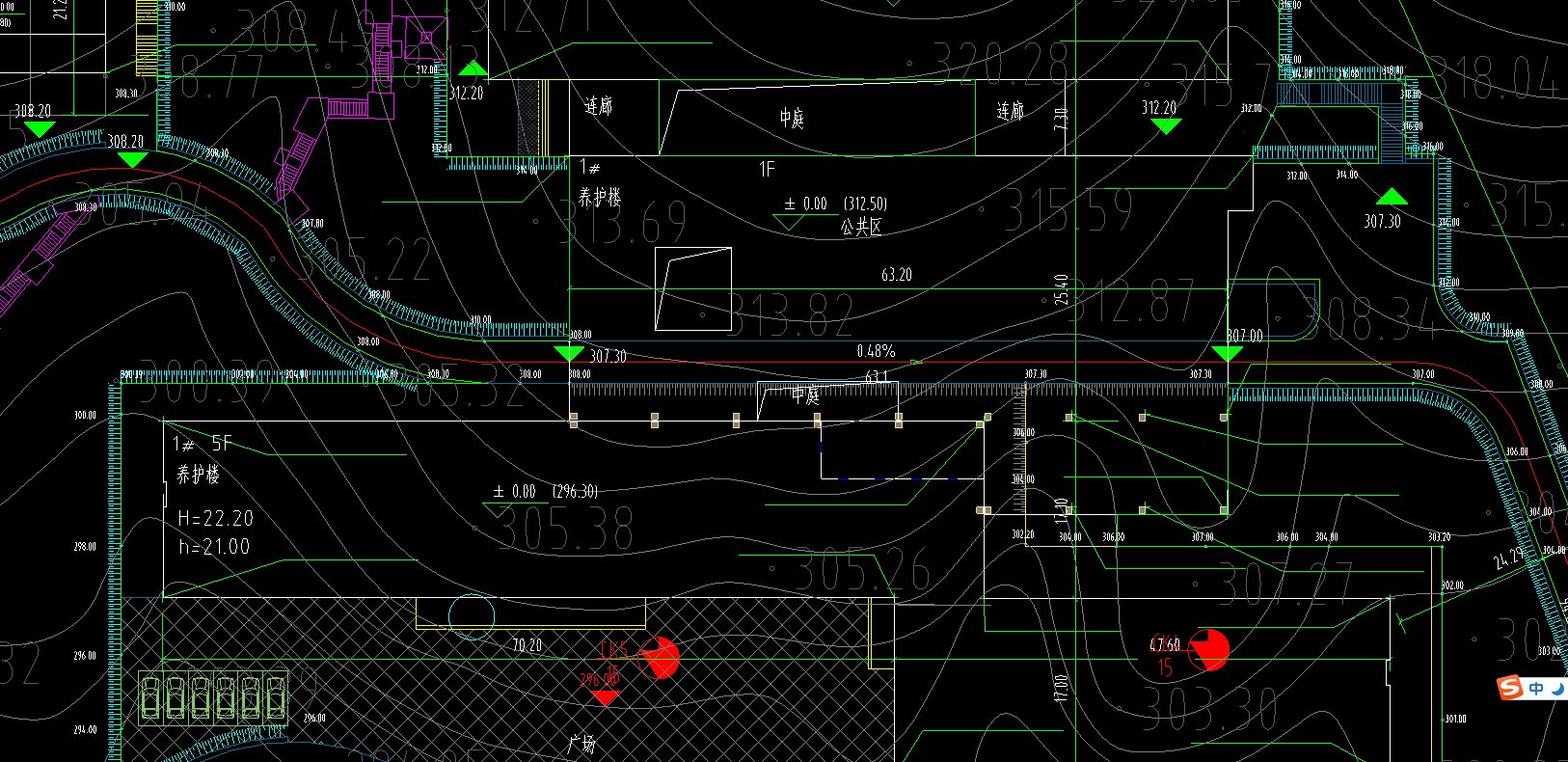
Task: Click the red 15 label under 47.60
Action: [1165, 667]
